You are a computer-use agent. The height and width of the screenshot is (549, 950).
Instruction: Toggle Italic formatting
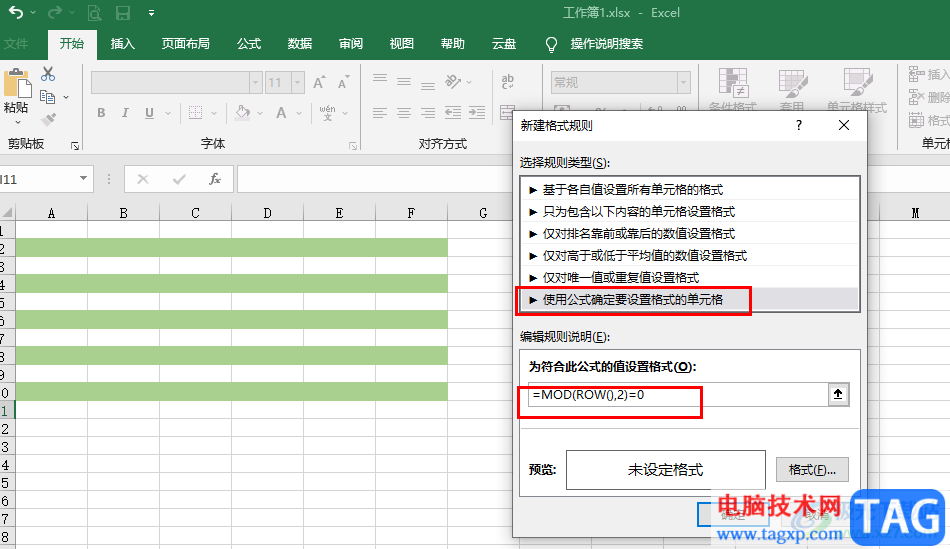[125, 113]
